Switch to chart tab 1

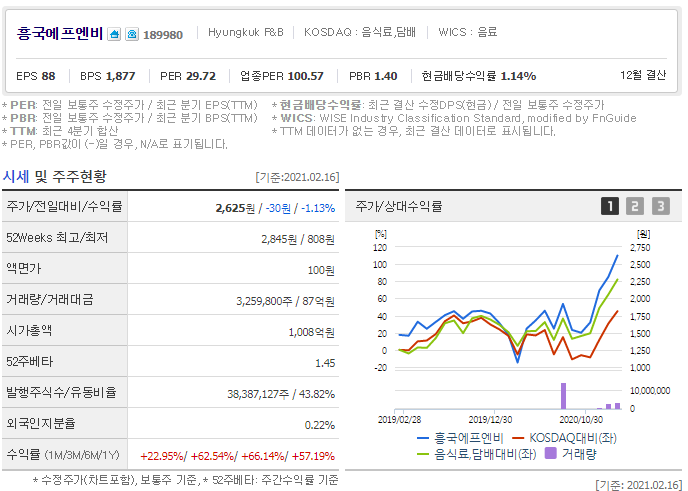click(609, 206)
